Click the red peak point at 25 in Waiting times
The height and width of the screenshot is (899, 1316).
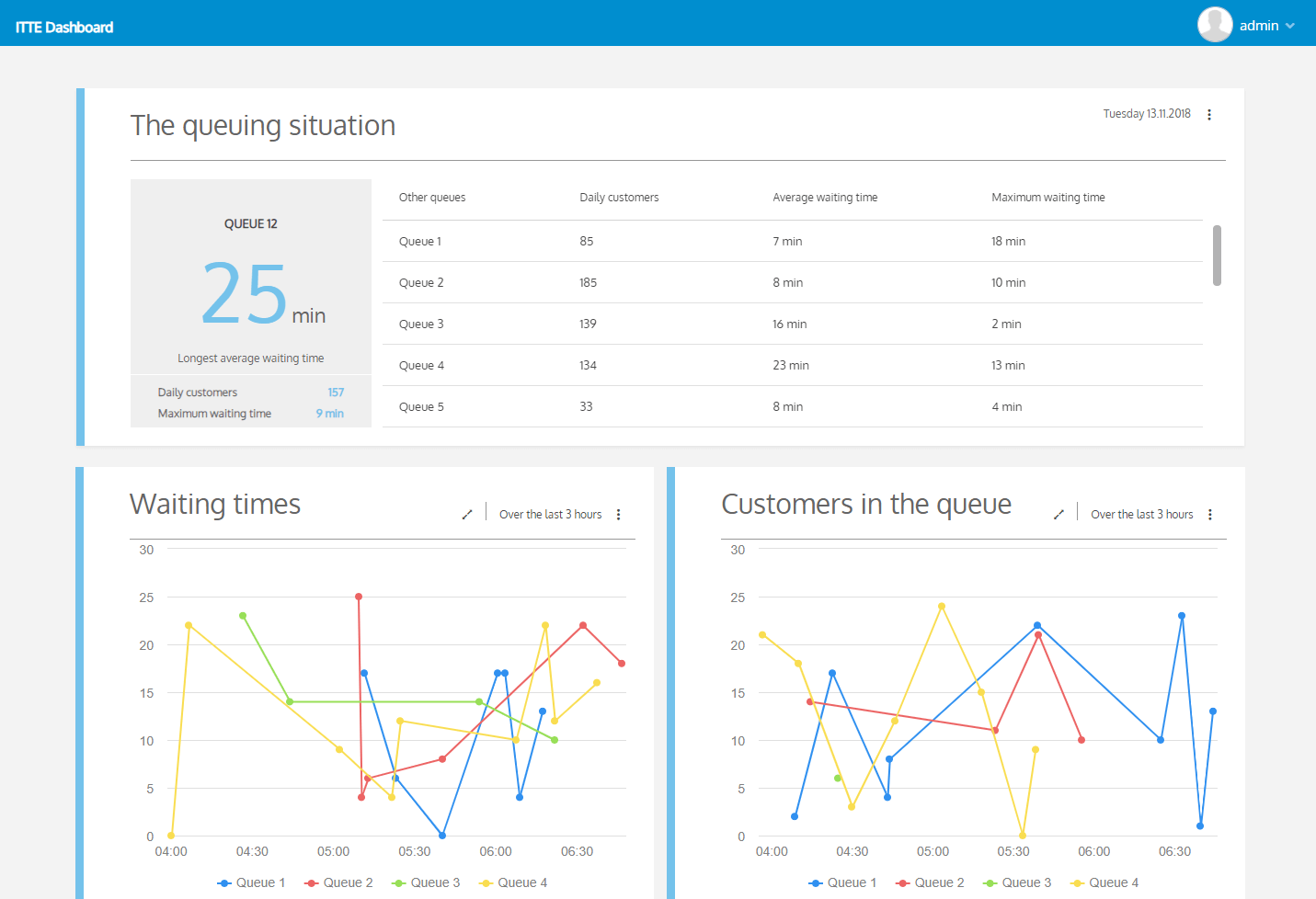(359, 597)
